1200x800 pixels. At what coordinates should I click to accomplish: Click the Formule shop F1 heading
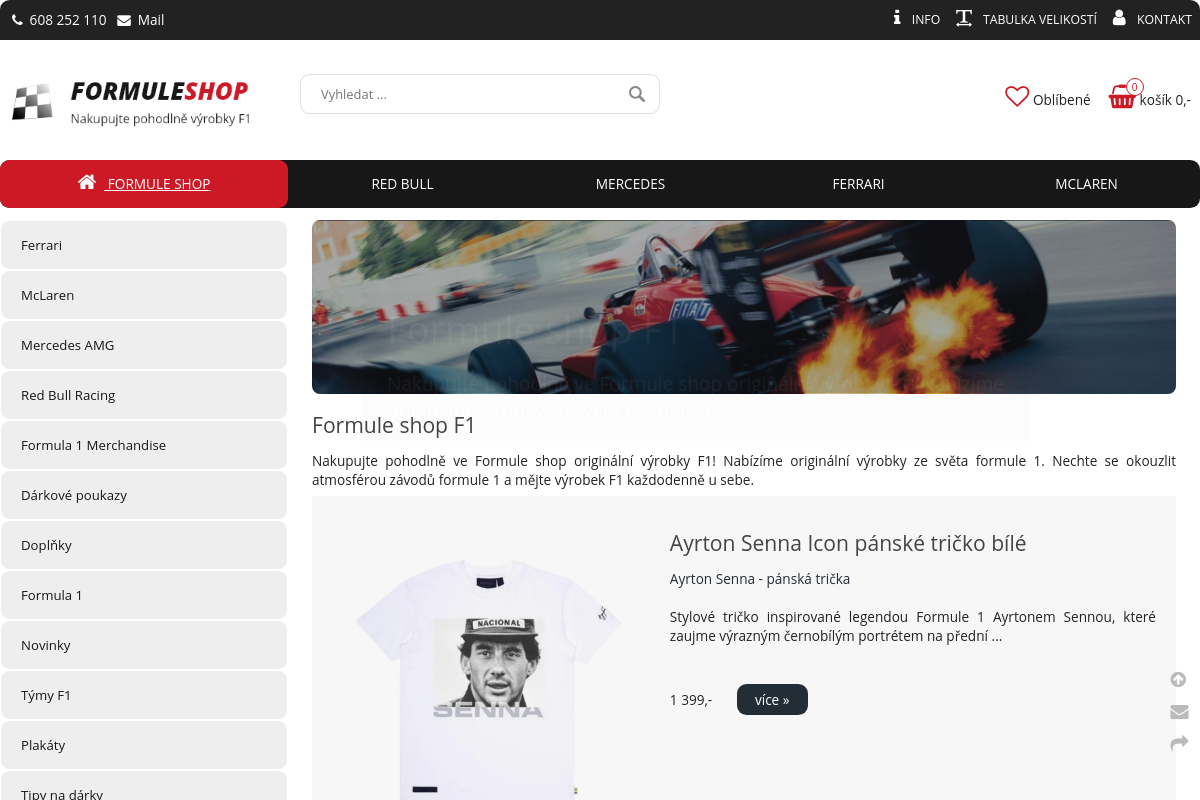coord(394,425)
